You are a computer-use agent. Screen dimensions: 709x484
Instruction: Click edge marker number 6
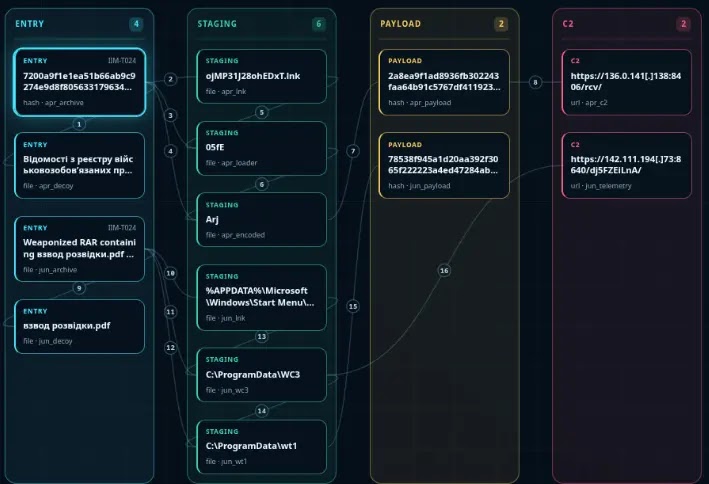(x=262, y=184)
